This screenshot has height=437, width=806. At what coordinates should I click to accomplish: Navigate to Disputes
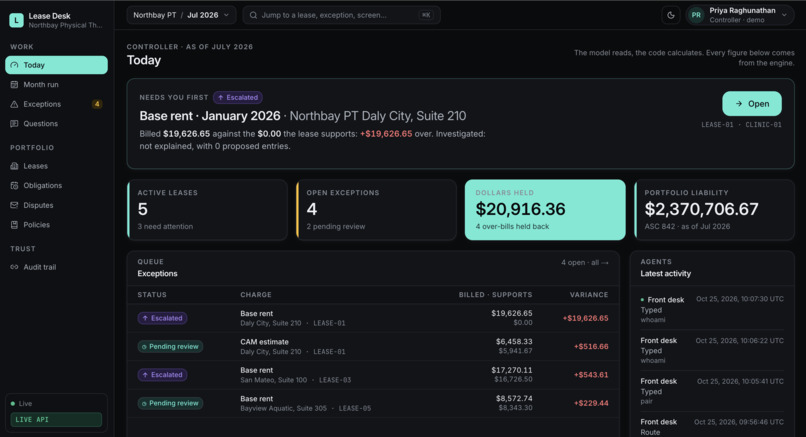coord(57,205)
